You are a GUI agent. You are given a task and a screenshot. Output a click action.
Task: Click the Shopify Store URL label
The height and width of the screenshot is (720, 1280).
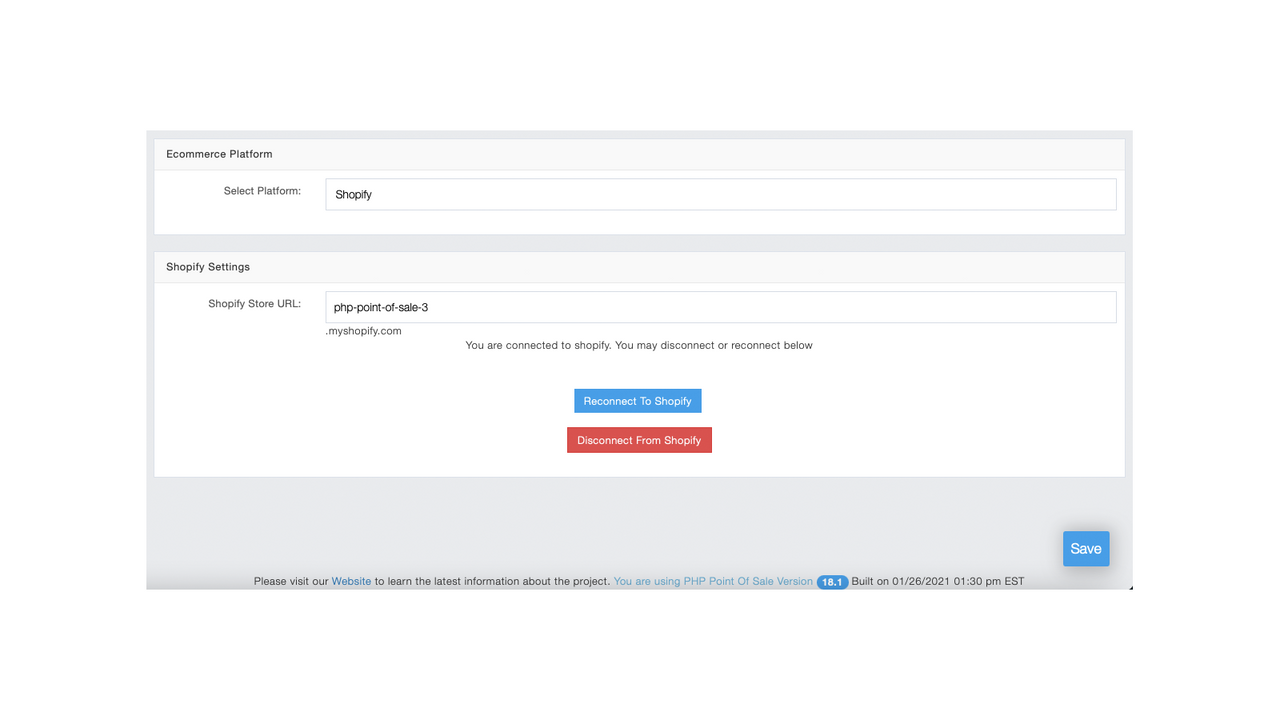255,303
